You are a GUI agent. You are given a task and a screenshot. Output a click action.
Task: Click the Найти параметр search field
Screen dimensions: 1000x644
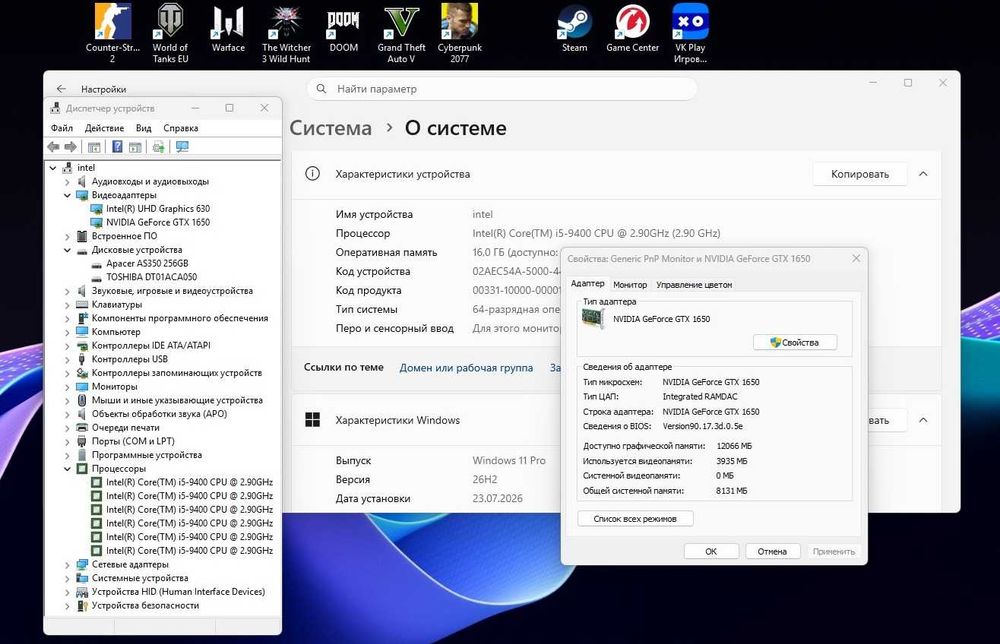pos(502,89)
